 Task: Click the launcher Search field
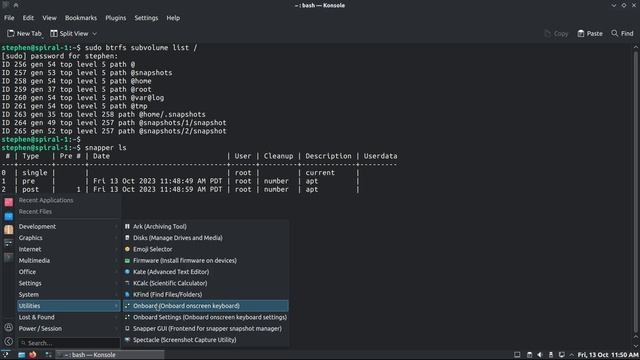pos(69,343)
